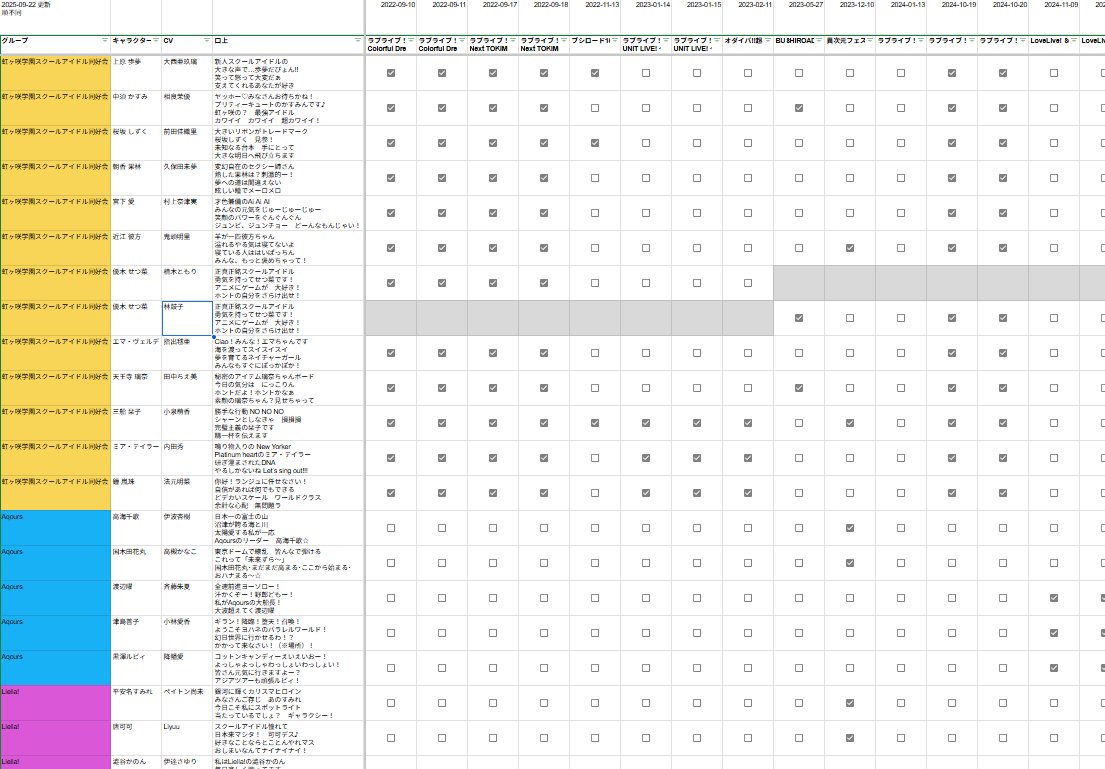
Task: Toggle 鐘 嵐珠 checkbox under 2022-09-17
Action: 493,493
